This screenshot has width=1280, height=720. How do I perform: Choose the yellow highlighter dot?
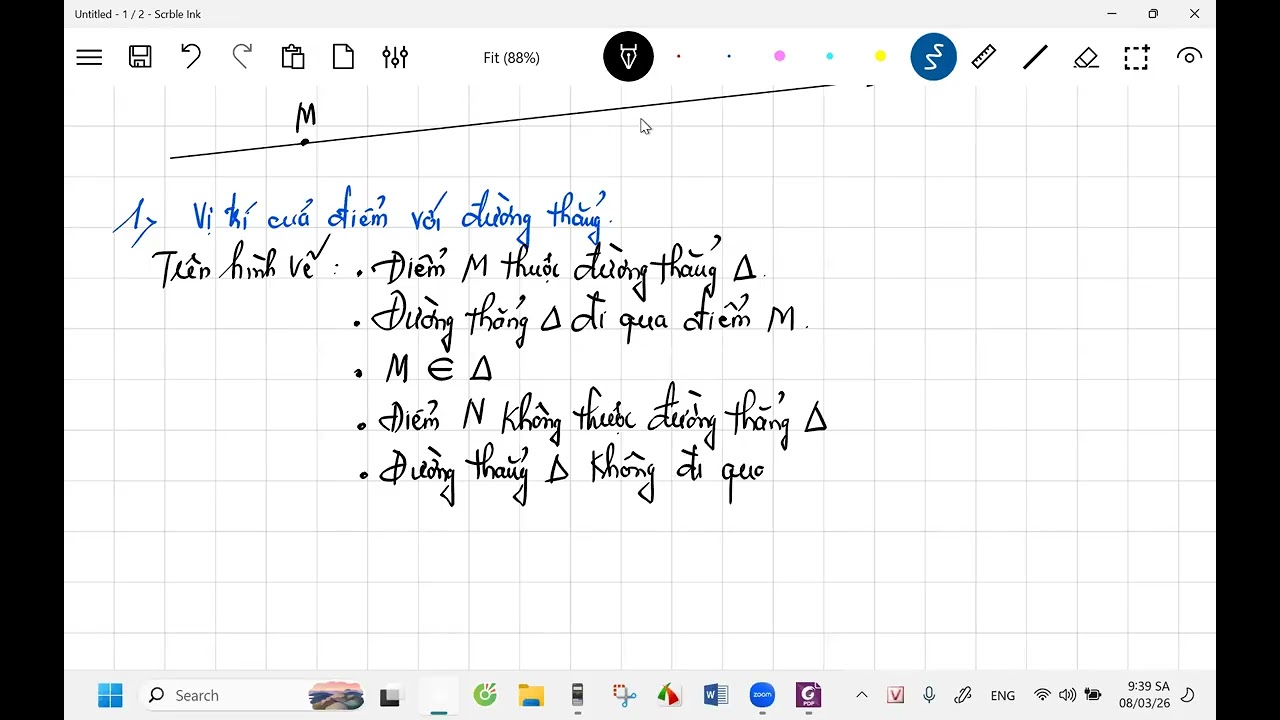pos(880,57)
